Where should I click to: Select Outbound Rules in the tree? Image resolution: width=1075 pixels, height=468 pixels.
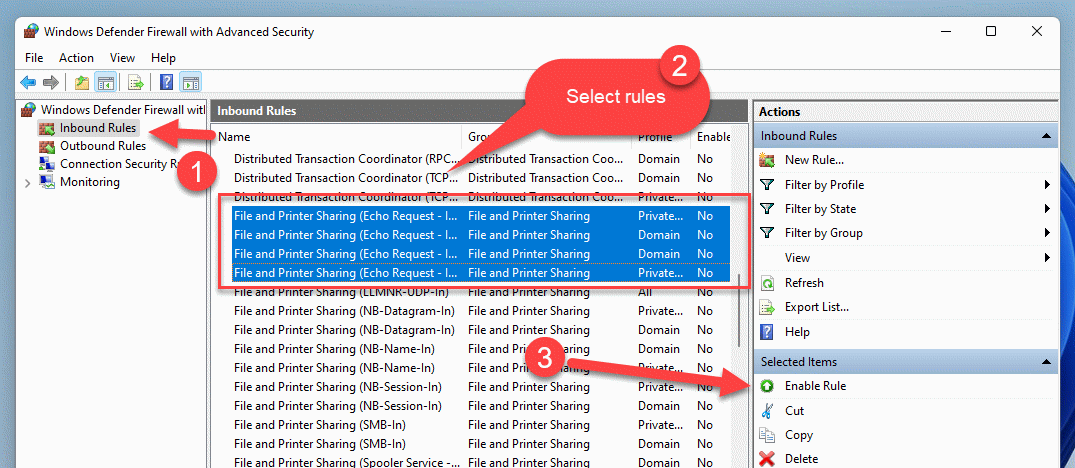[103, 146]
